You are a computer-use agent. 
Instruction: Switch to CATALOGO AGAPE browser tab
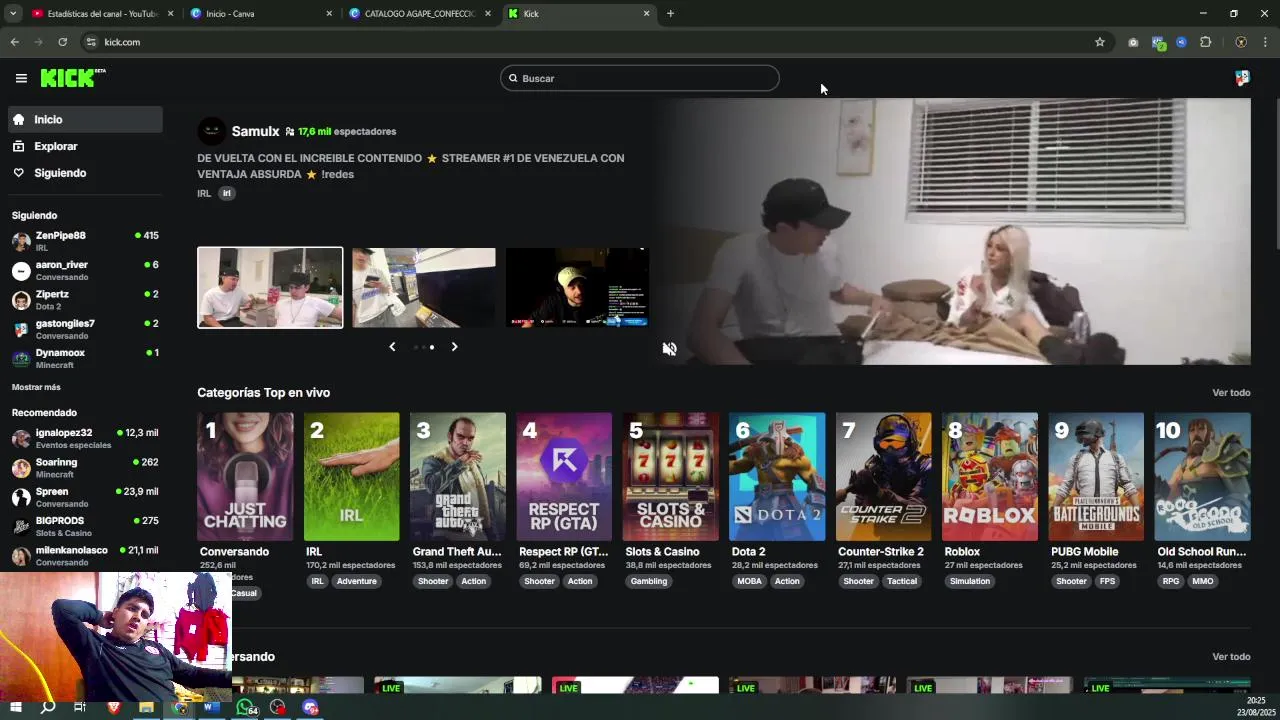click(x=420, y=14)
